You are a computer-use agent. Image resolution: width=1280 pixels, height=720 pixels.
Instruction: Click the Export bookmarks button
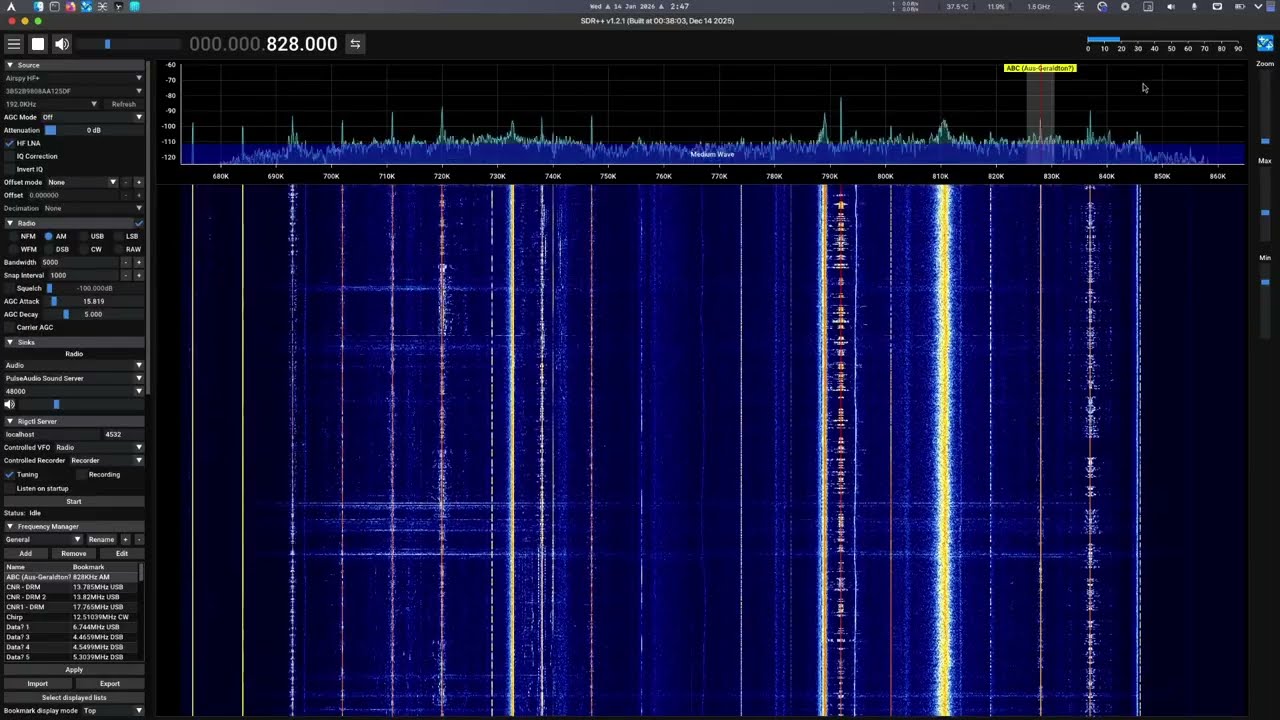(x=110, y=684)
